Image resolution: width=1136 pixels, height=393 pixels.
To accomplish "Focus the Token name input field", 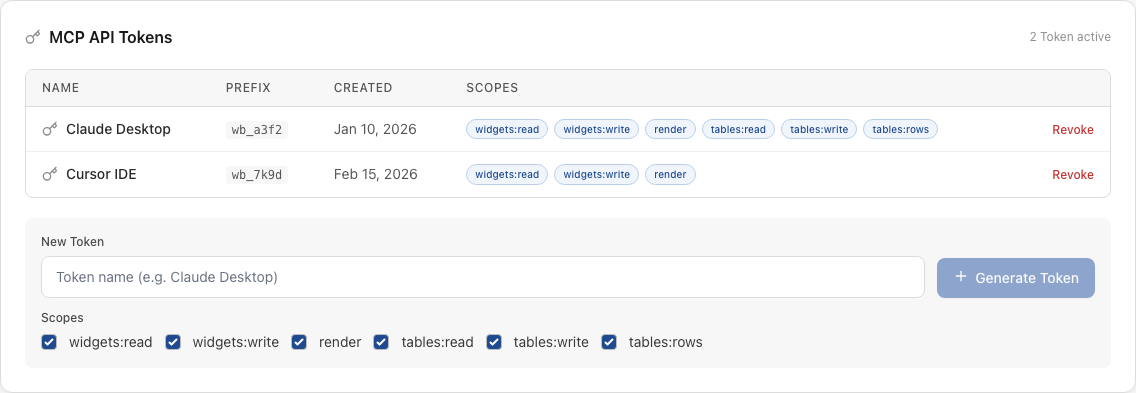I will pos(483,277).
